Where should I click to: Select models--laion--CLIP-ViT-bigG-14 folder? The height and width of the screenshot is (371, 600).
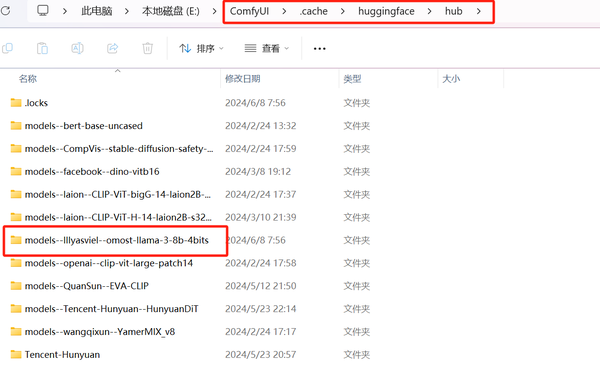(117, 195)
